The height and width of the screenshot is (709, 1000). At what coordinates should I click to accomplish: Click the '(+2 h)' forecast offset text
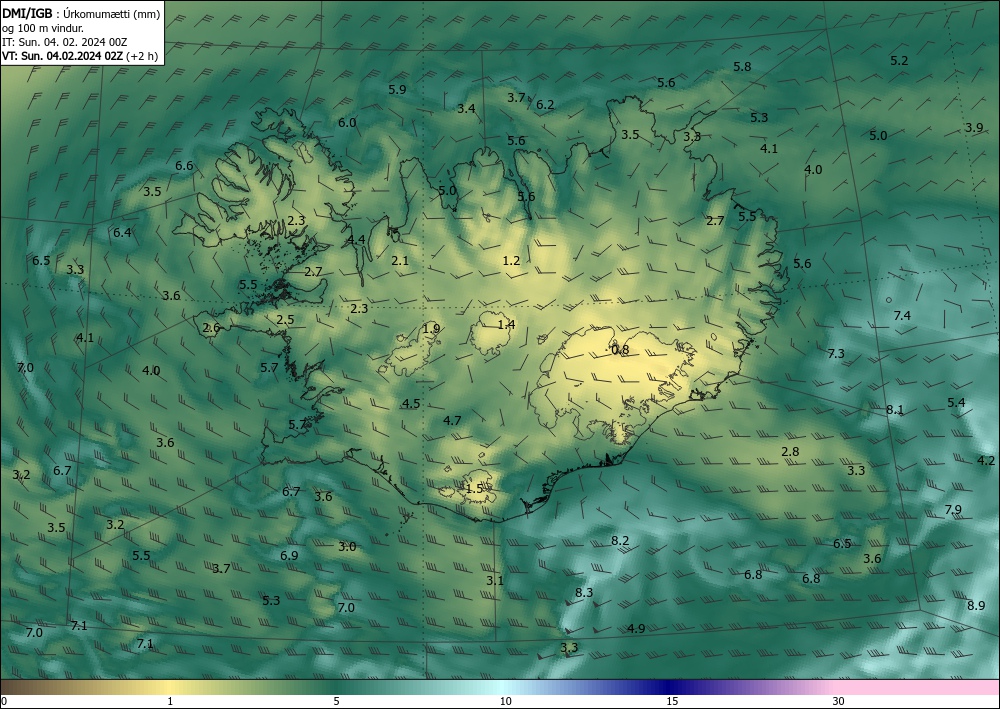click(143, 56)
